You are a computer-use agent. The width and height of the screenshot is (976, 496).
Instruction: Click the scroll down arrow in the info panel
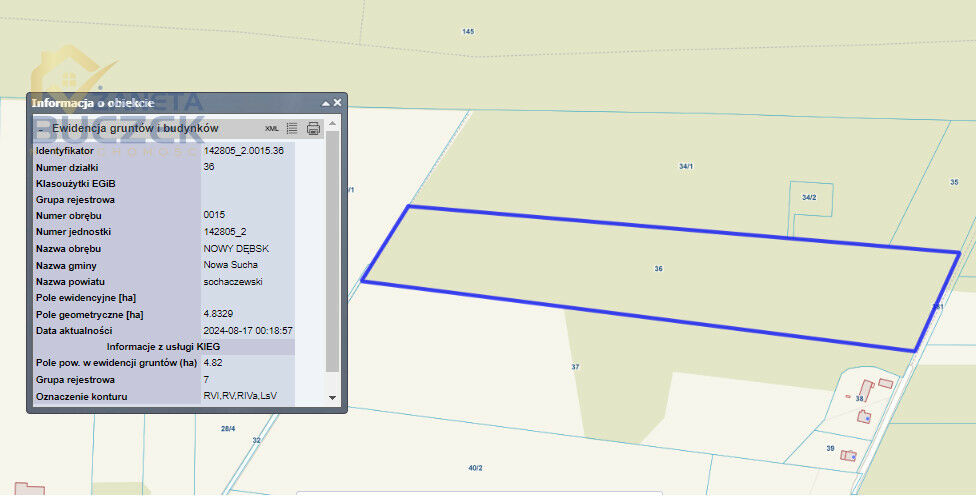pos(333,397)
